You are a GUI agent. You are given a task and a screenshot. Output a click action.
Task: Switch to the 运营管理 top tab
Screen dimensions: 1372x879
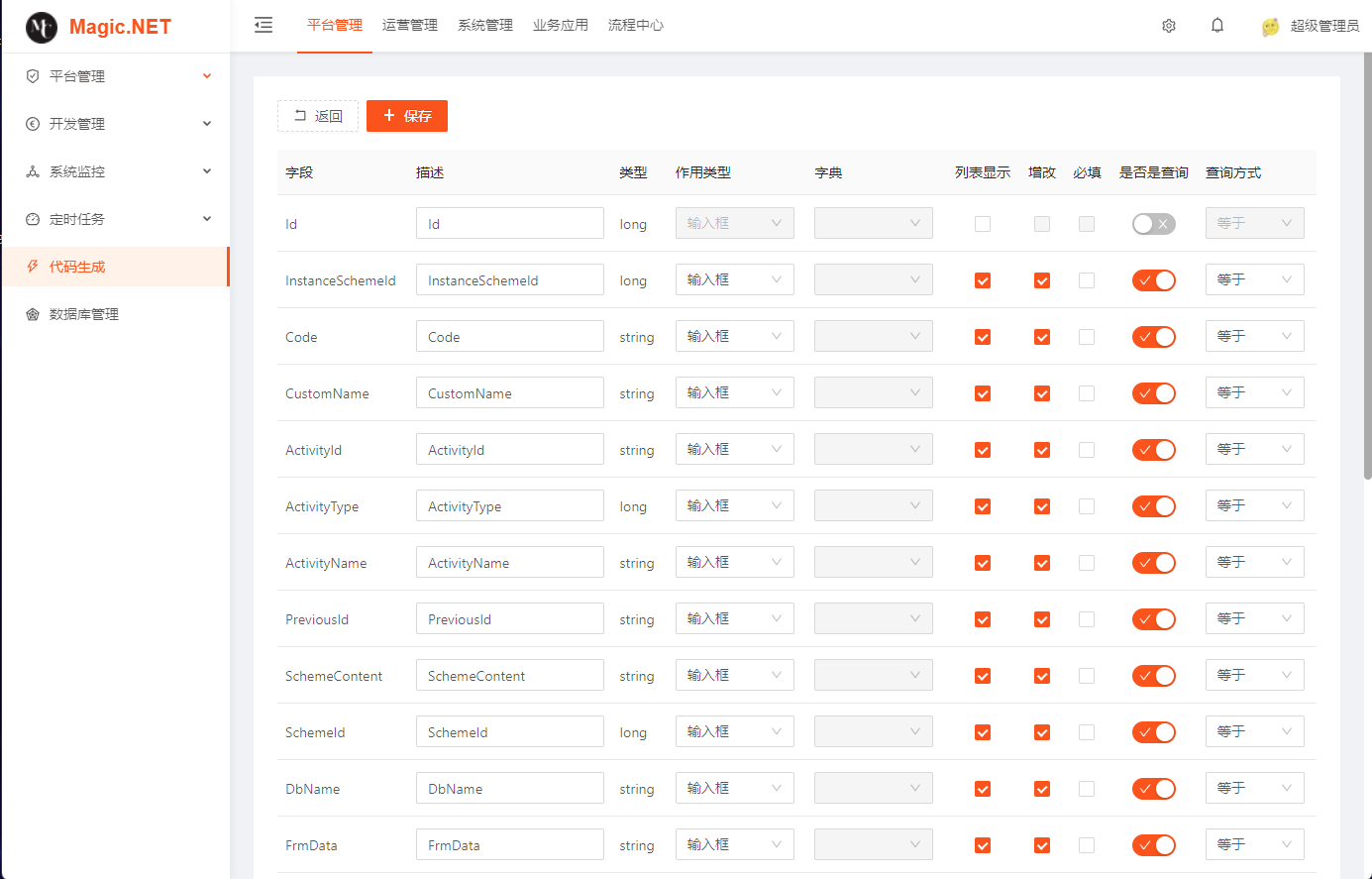410,26
